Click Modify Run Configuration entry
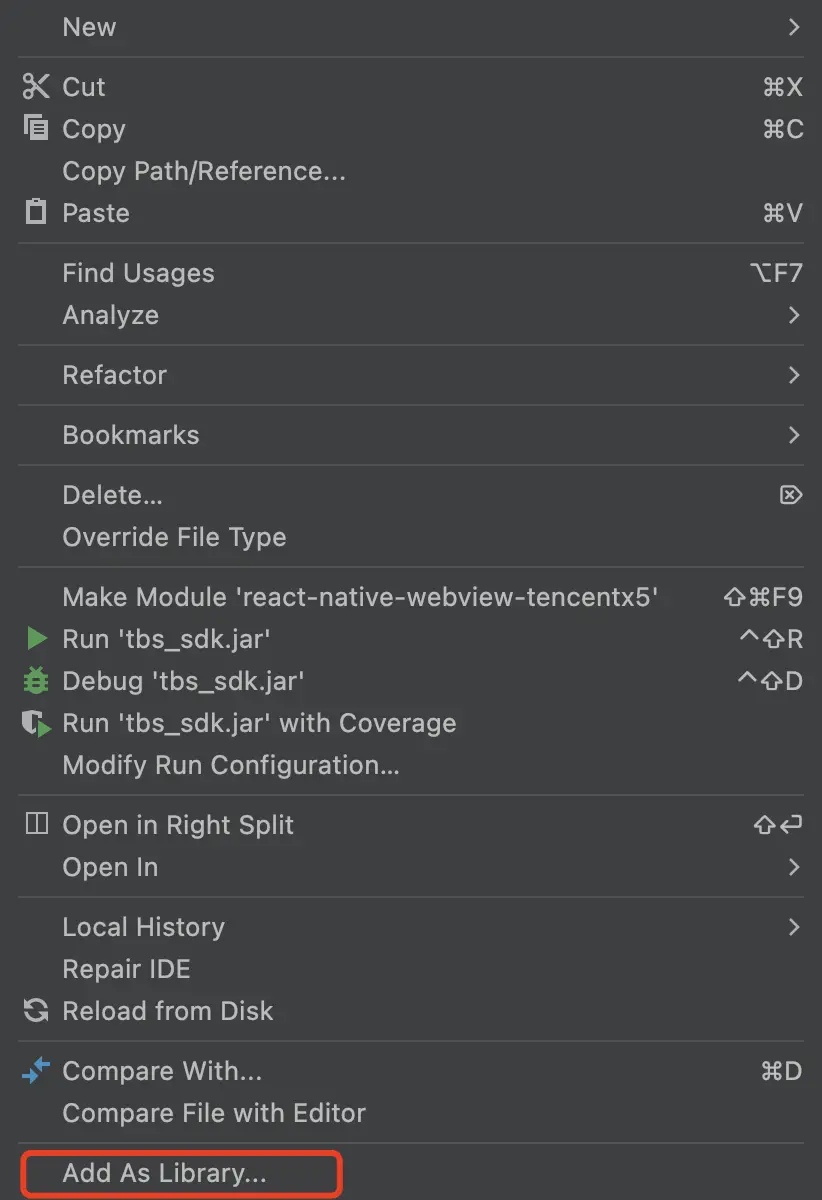This screenshot has height=1200, width=822. [231, 765]
